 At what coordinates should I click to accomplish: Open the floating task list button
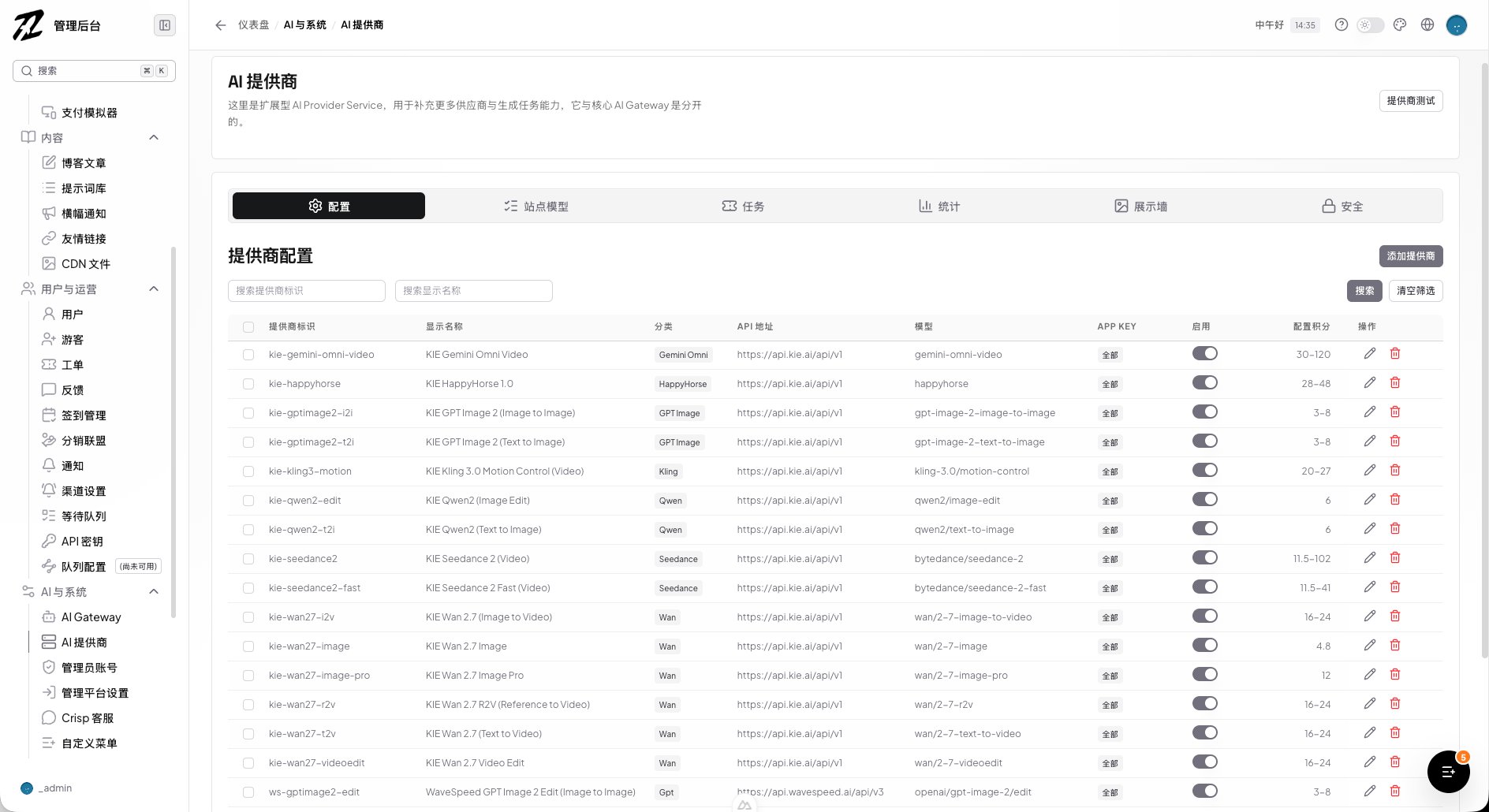coord(1449,772)
